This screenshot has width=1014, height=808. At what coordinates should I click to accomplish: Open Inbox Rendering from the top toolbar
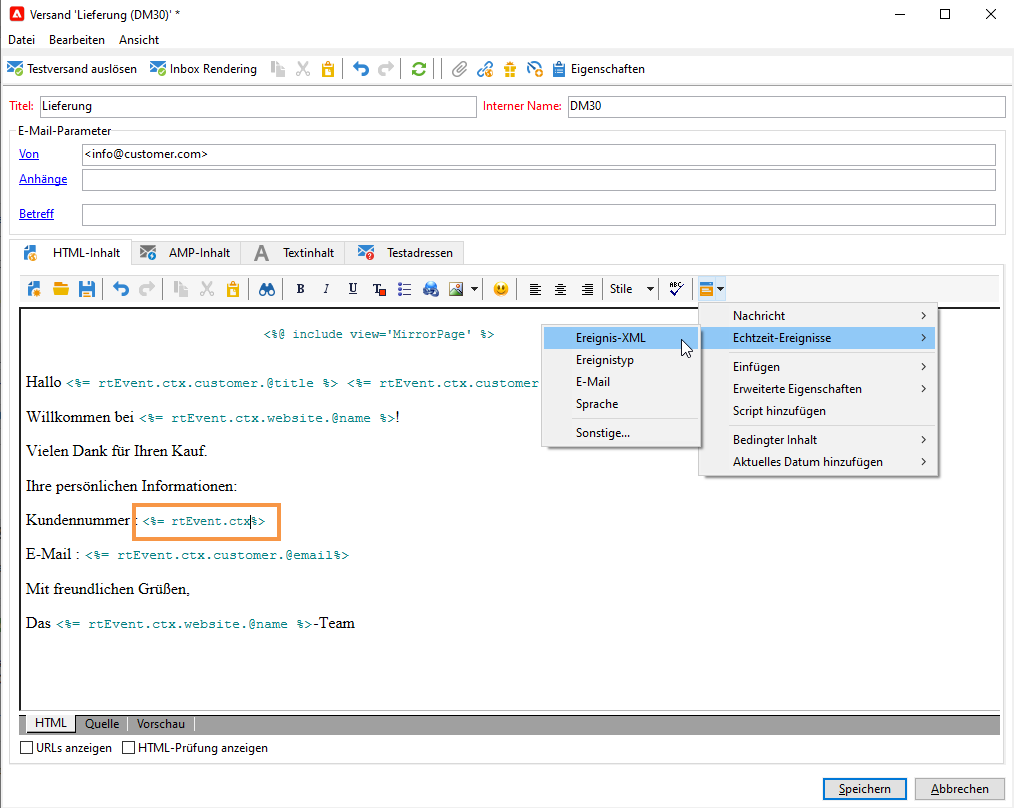point(203,69)
